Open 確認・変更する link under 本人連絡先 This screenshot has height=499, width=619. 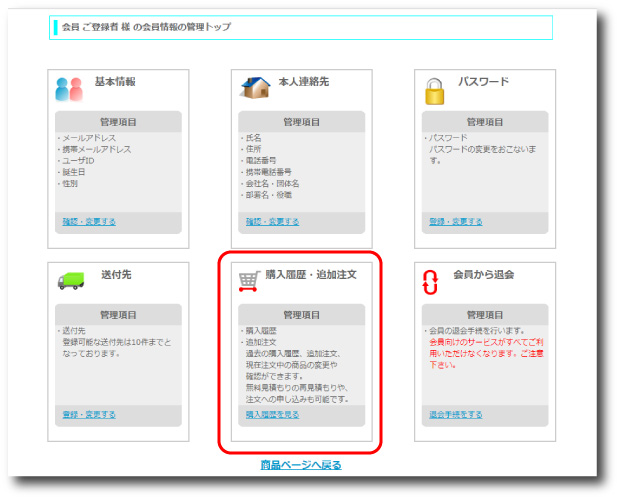[271, 221]
